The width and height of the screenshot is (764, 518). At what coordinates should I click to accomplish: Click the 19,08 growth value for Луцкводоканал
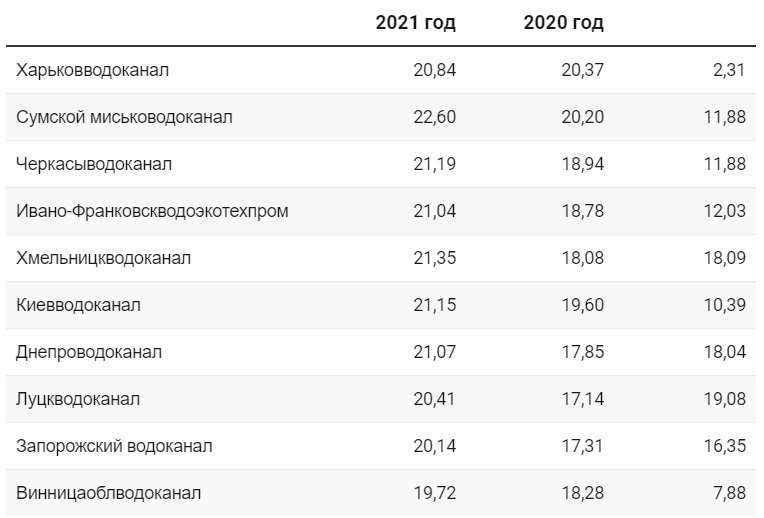tap(725, 399)
